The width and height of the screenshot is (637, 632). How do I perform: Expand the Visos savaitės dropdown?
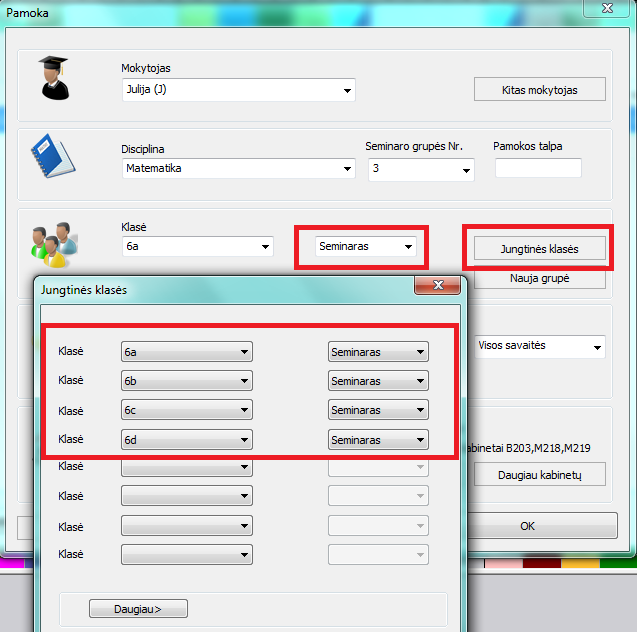click(x=540, y=346)
